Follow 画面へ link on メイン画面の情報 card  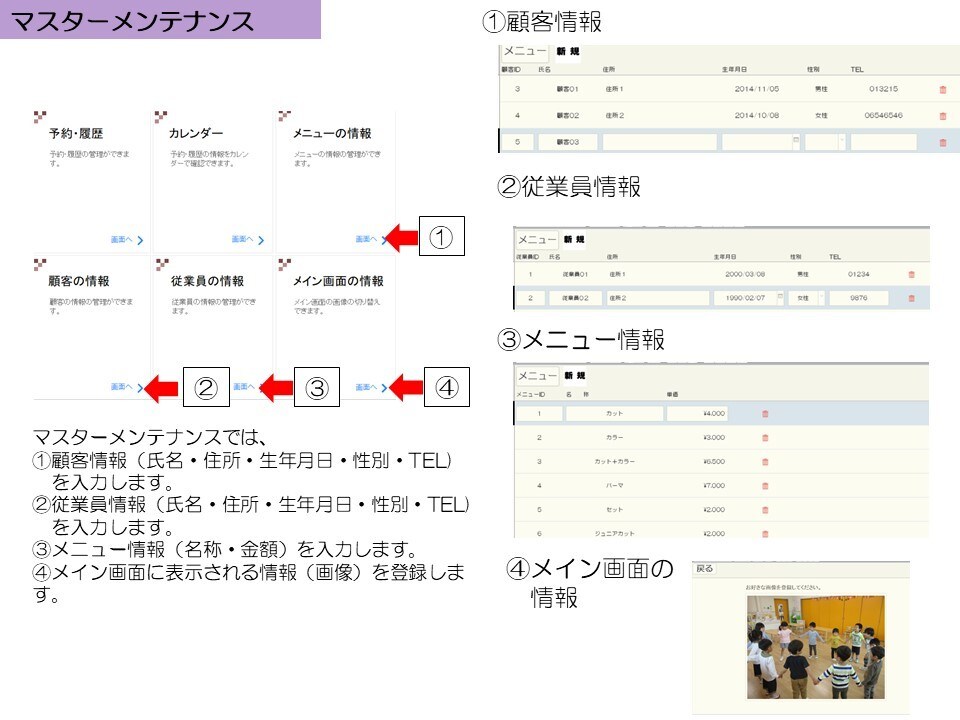pyautogui.click(x=371, y=387)
